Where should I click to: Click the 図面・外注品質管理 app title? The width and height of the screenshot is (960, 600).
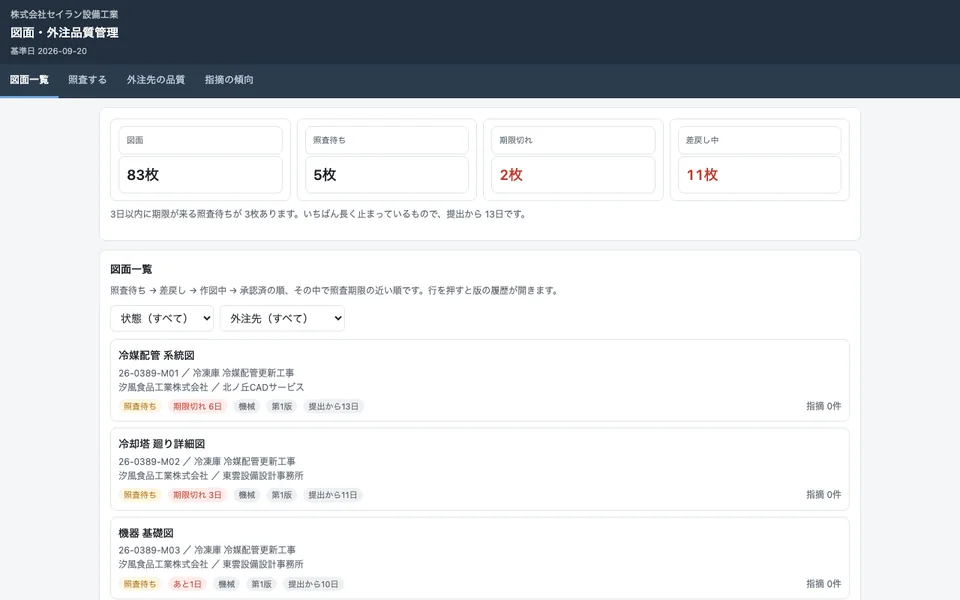point(64,33)
